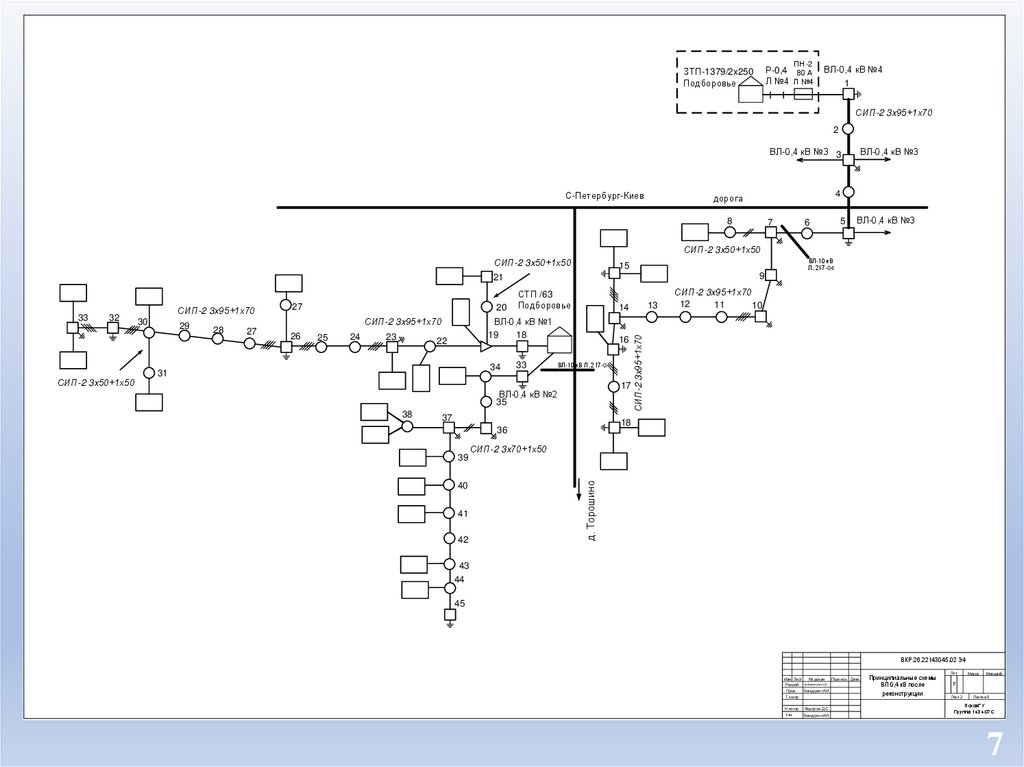Click the 'С-Петербург-Киев' road label
The image size is (1024, 767).
605,195
